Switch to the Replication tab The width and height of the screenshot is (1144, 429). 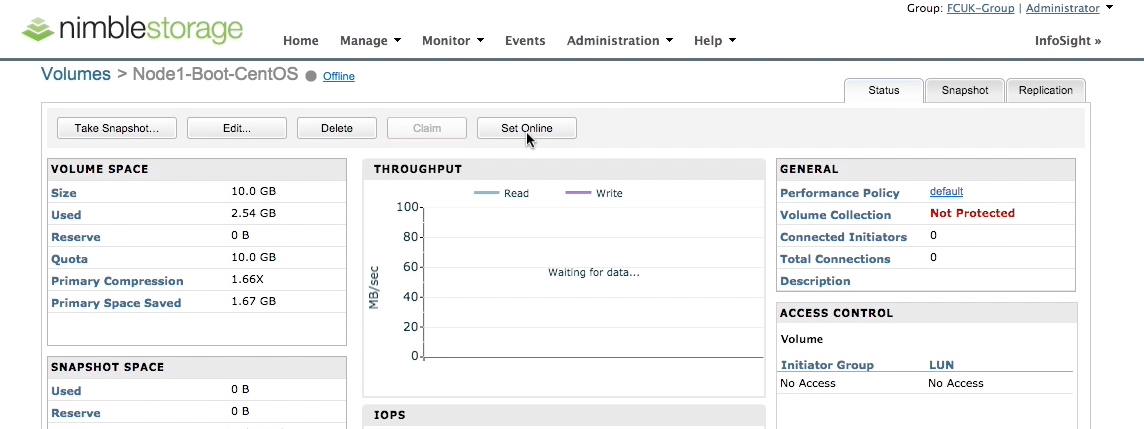coord(1045,90)
